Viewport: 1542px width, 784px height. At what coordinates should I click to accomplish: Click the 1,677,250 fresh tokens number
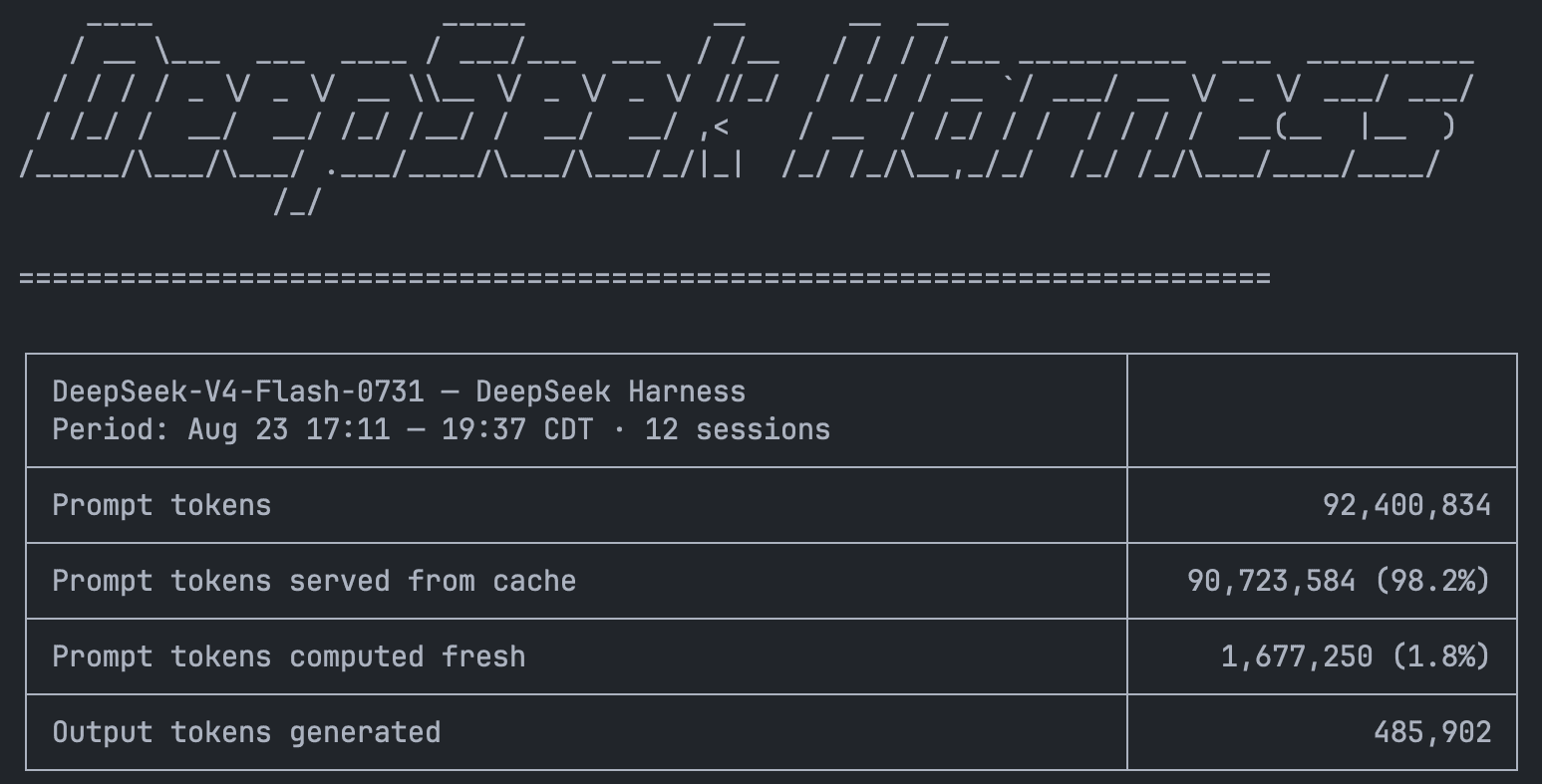tap(1297, 656)
